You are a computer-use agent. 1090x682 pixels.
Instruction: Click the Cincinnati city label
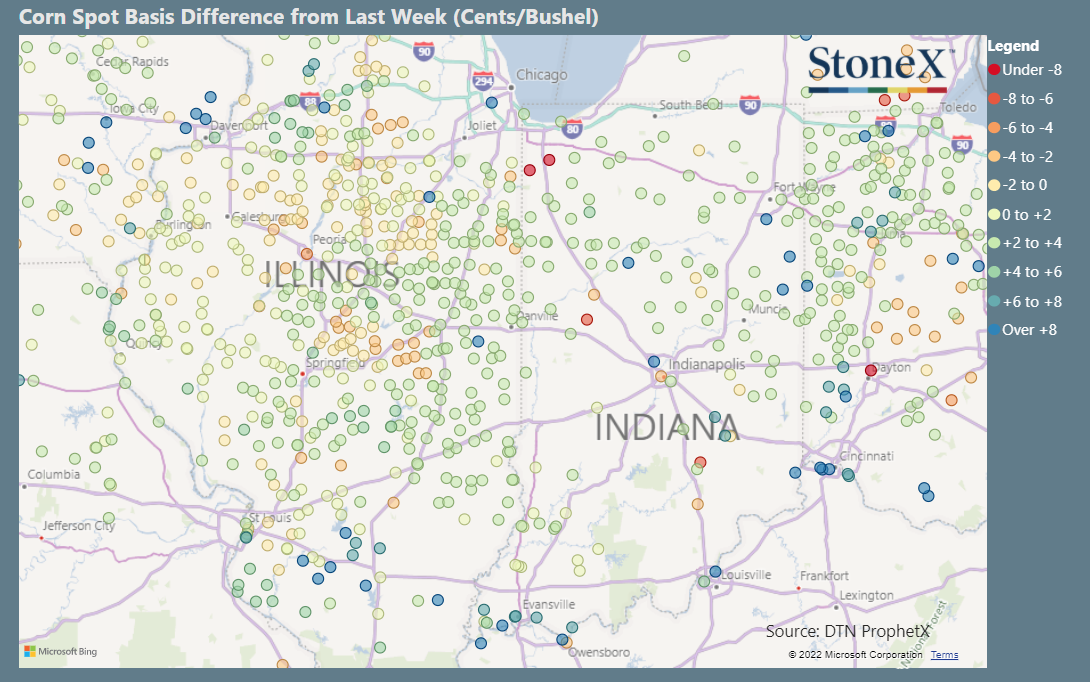867,456
